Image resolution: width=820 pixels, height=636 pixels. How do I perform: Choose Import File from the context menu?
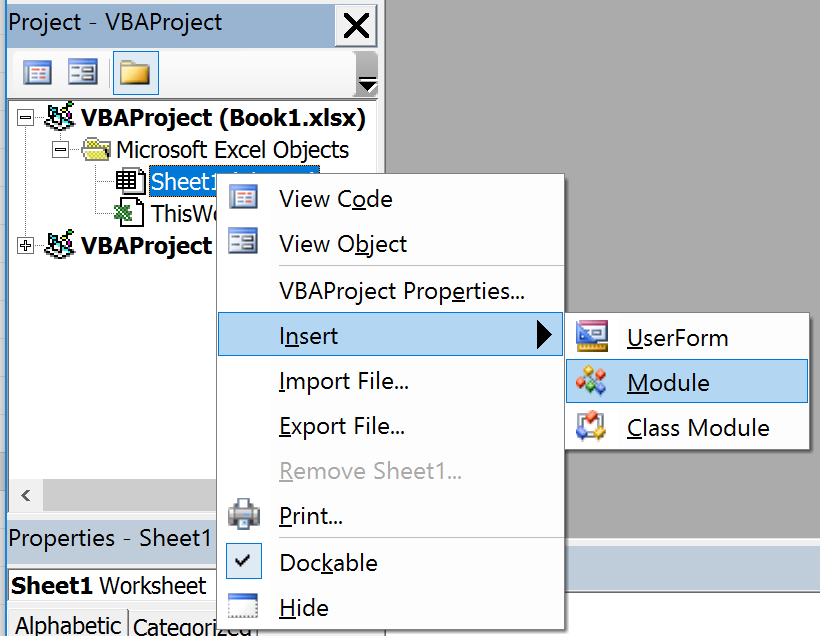tap(343, 381)
